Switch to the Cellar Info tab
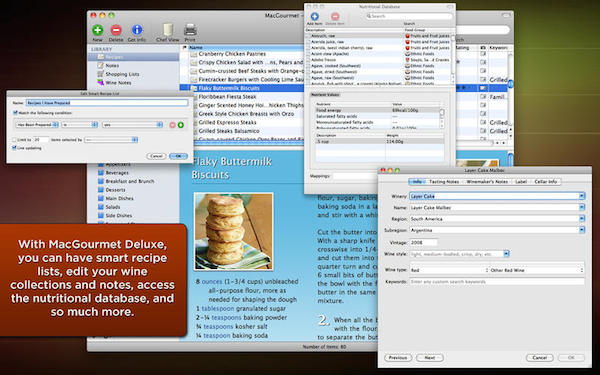 point(546,182)
